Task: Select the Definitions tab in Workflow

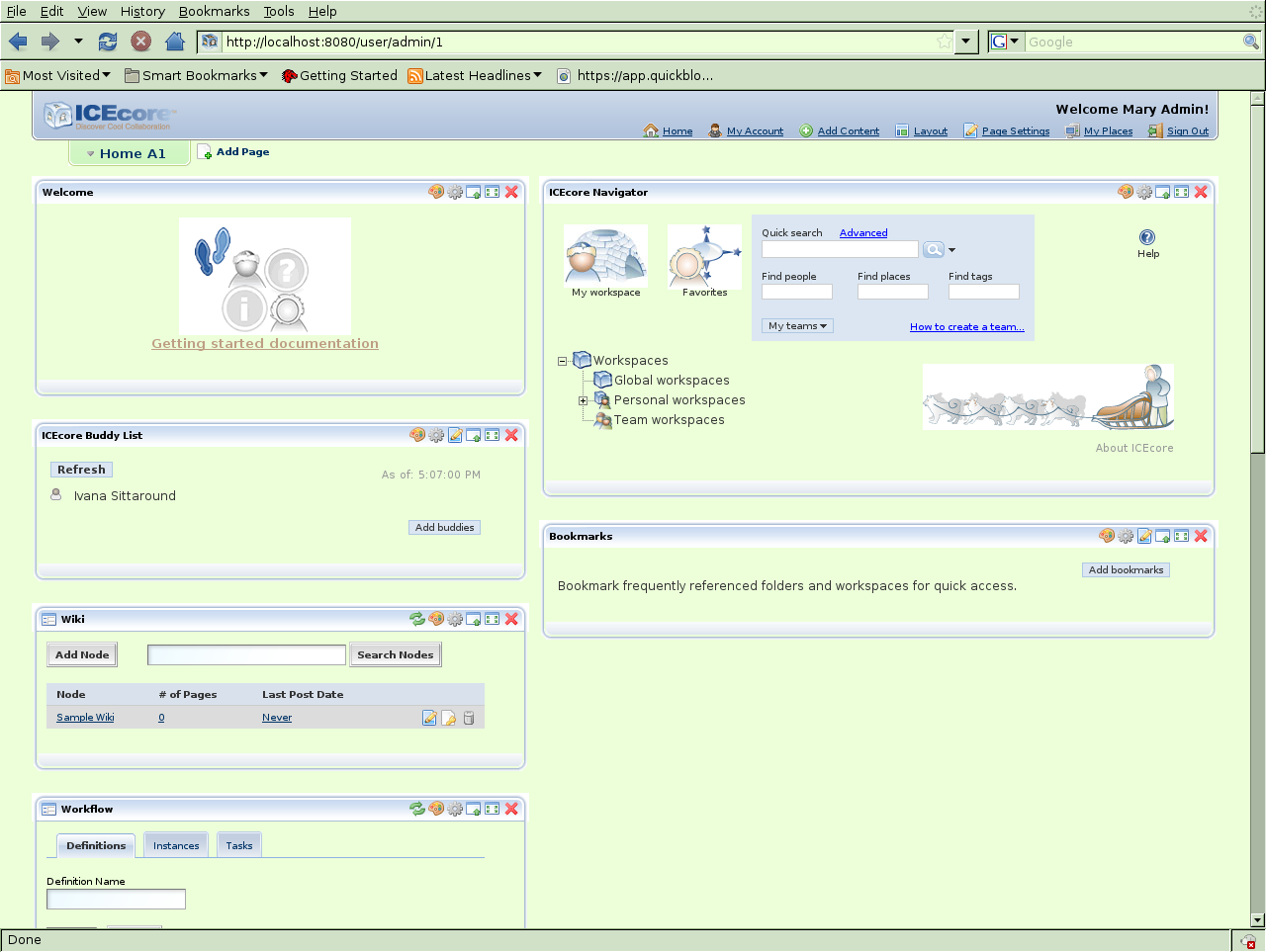Action: [96, 845]
